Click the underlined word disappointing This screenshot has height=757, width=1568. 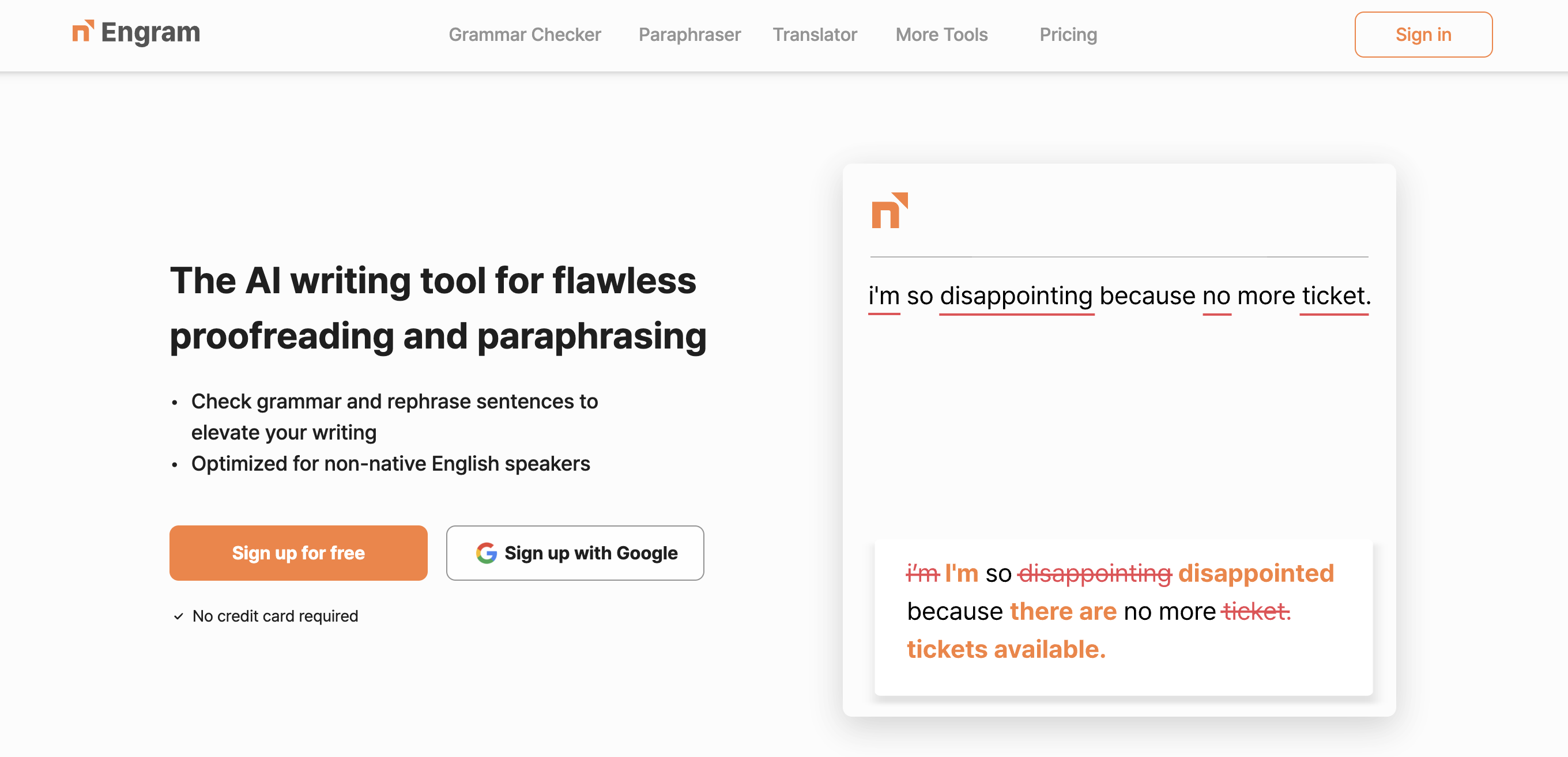click(x=1016, y=296)
